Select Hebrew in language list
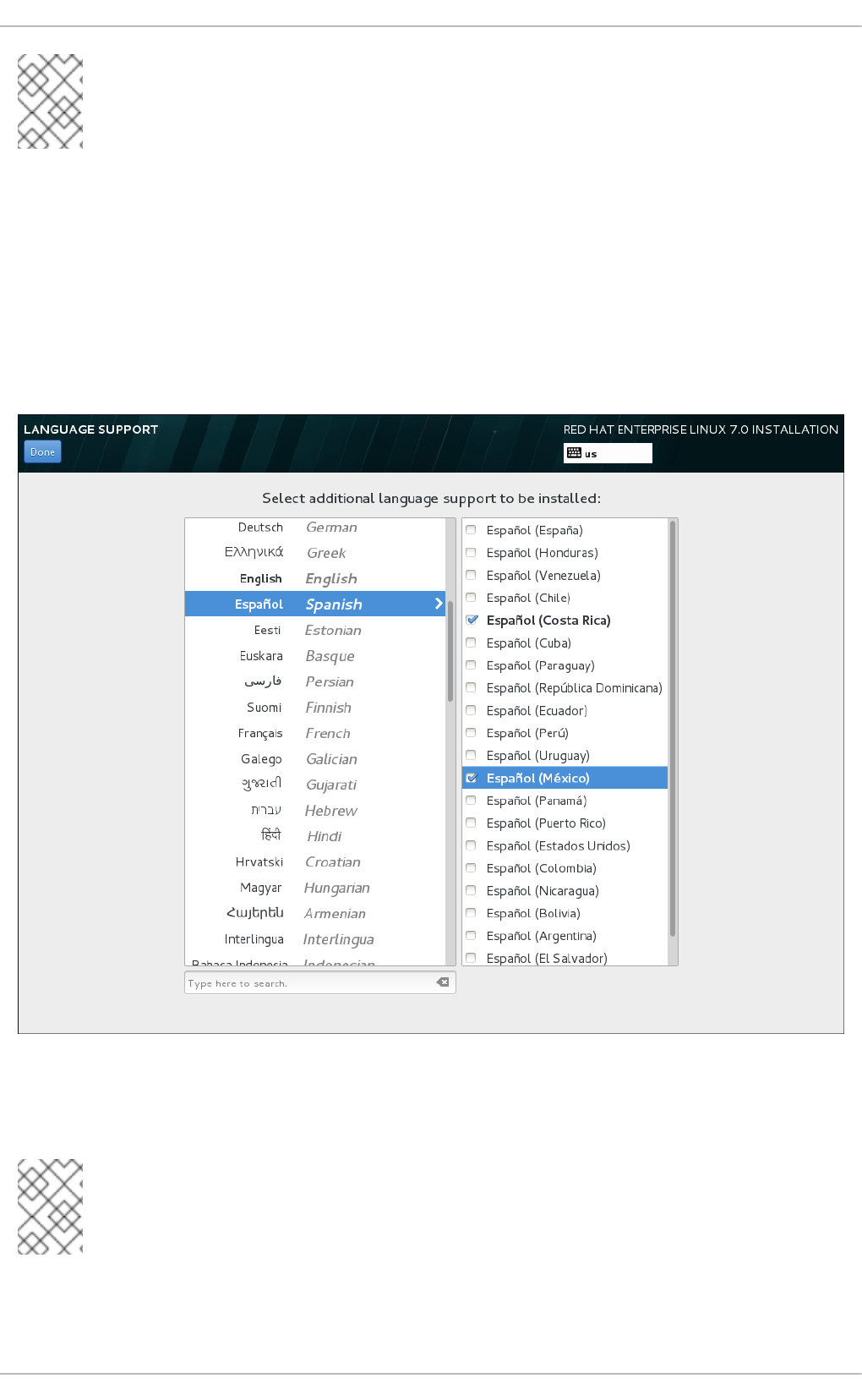The image size is (862, 1400). click(315, 811)
